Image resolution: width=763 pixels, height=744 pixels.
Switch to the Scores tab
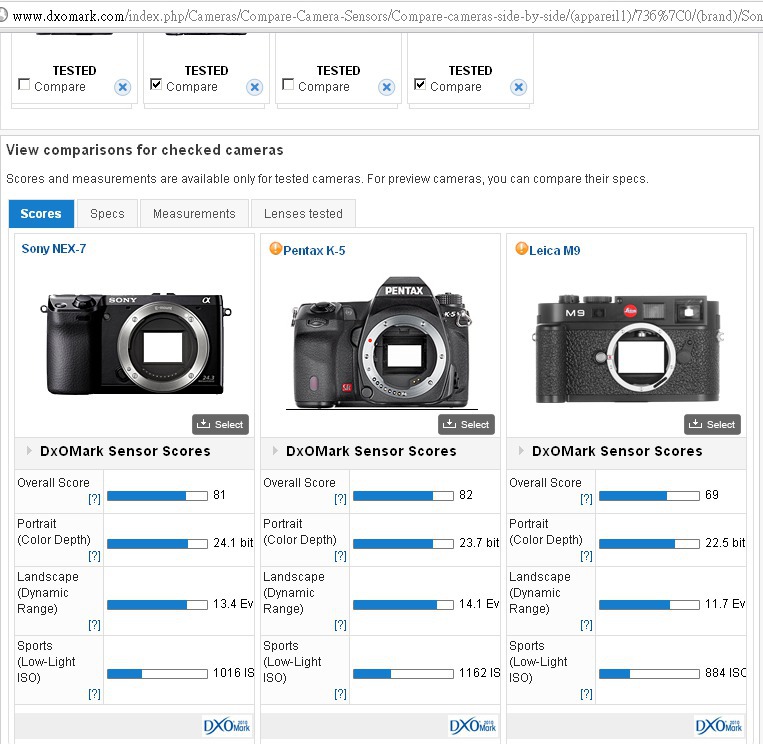coord(41,214)
